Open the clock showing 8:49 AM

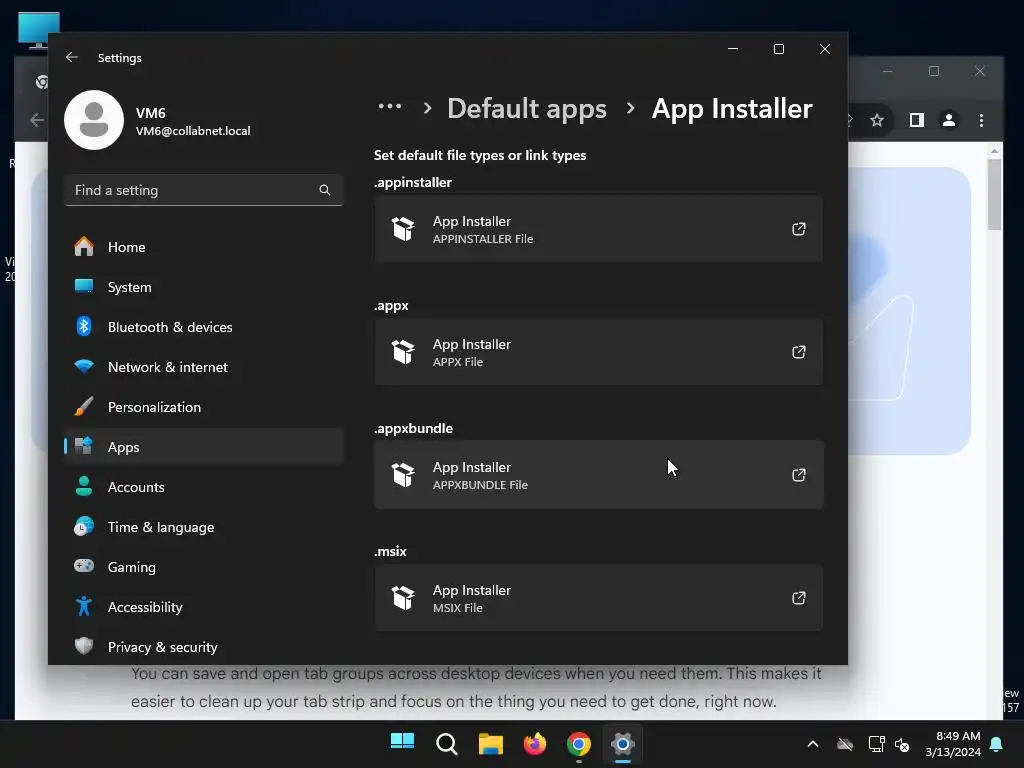[953, 744]
